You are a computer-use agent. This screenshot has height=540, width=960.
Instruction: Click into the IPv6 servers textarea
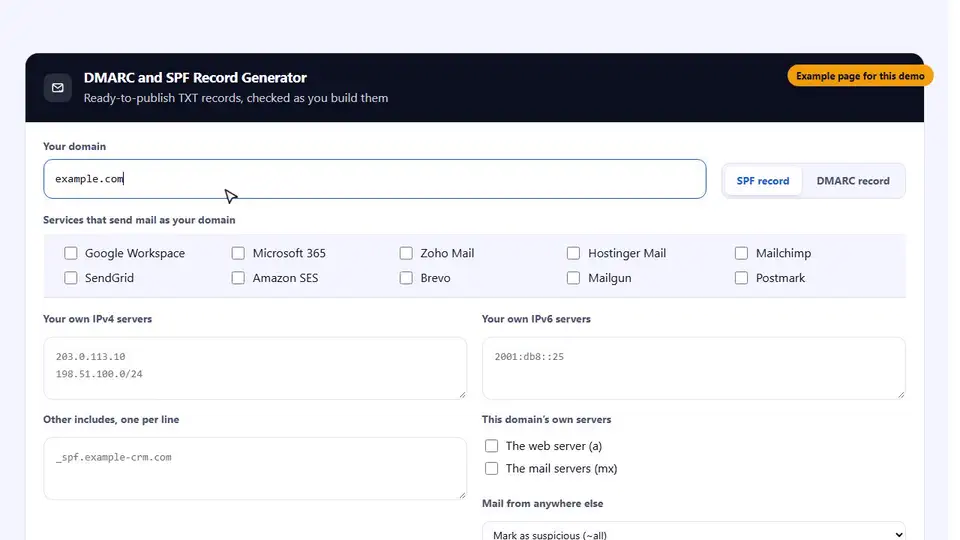[694, 368]
